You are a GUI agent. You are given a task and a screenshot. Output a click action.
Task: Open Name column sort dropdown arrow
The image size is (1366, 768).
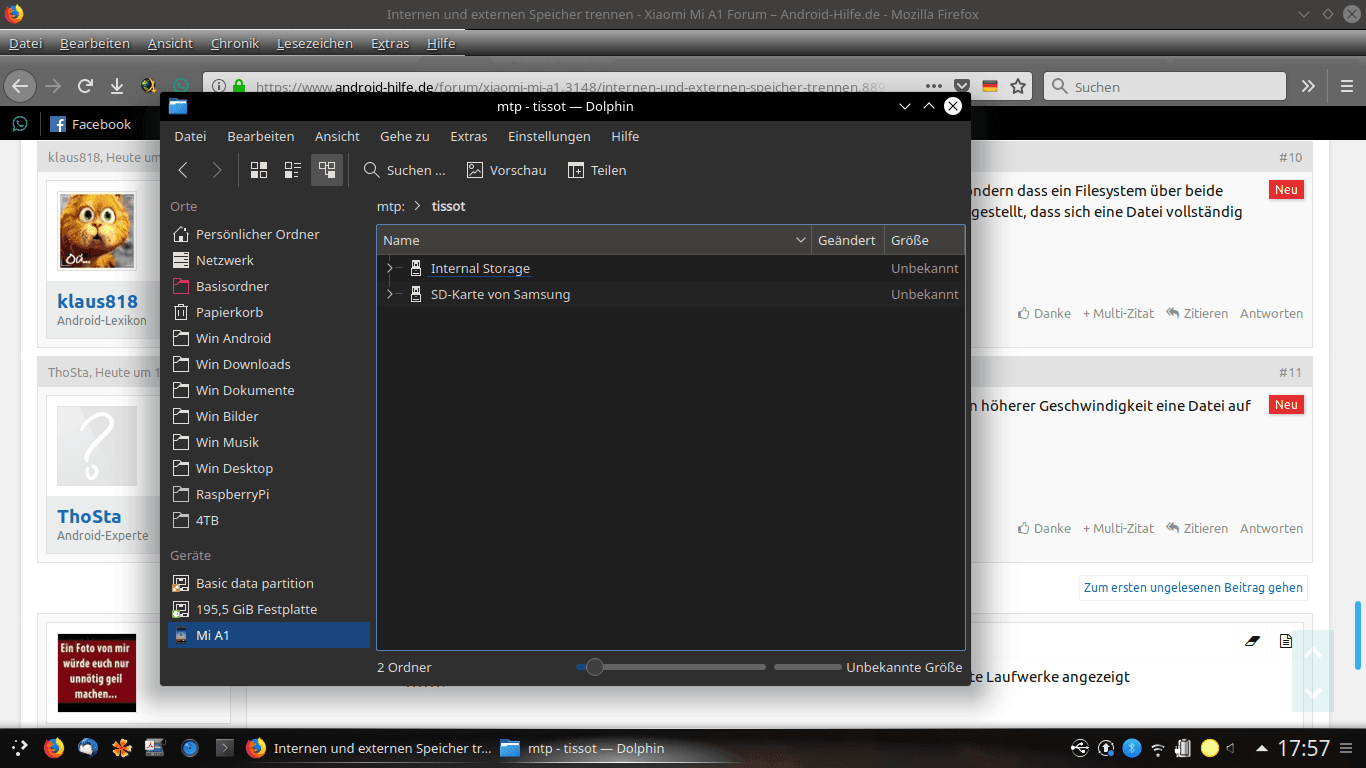point(800,240)
